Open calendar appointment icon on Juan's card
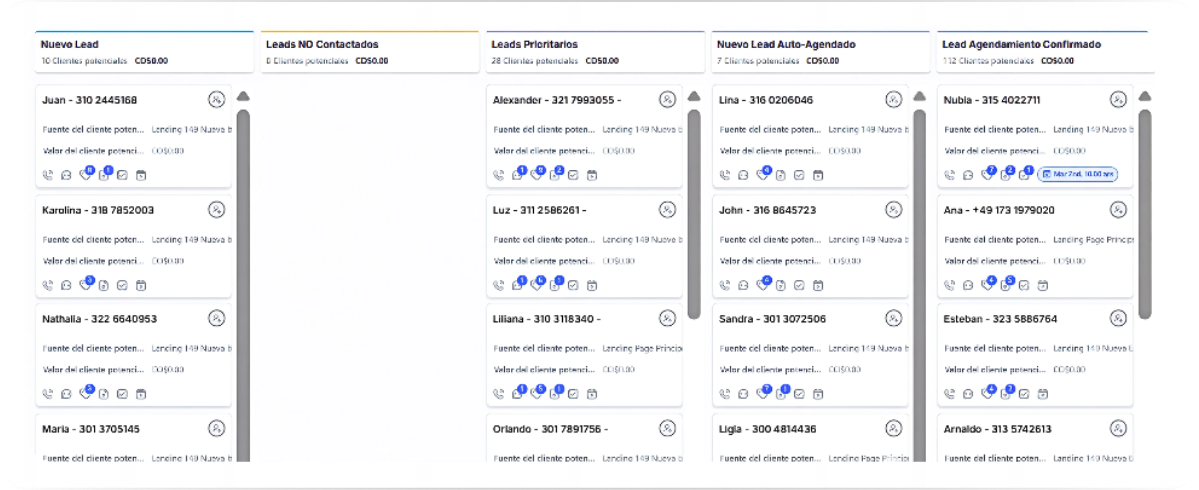 click(141, 175)
